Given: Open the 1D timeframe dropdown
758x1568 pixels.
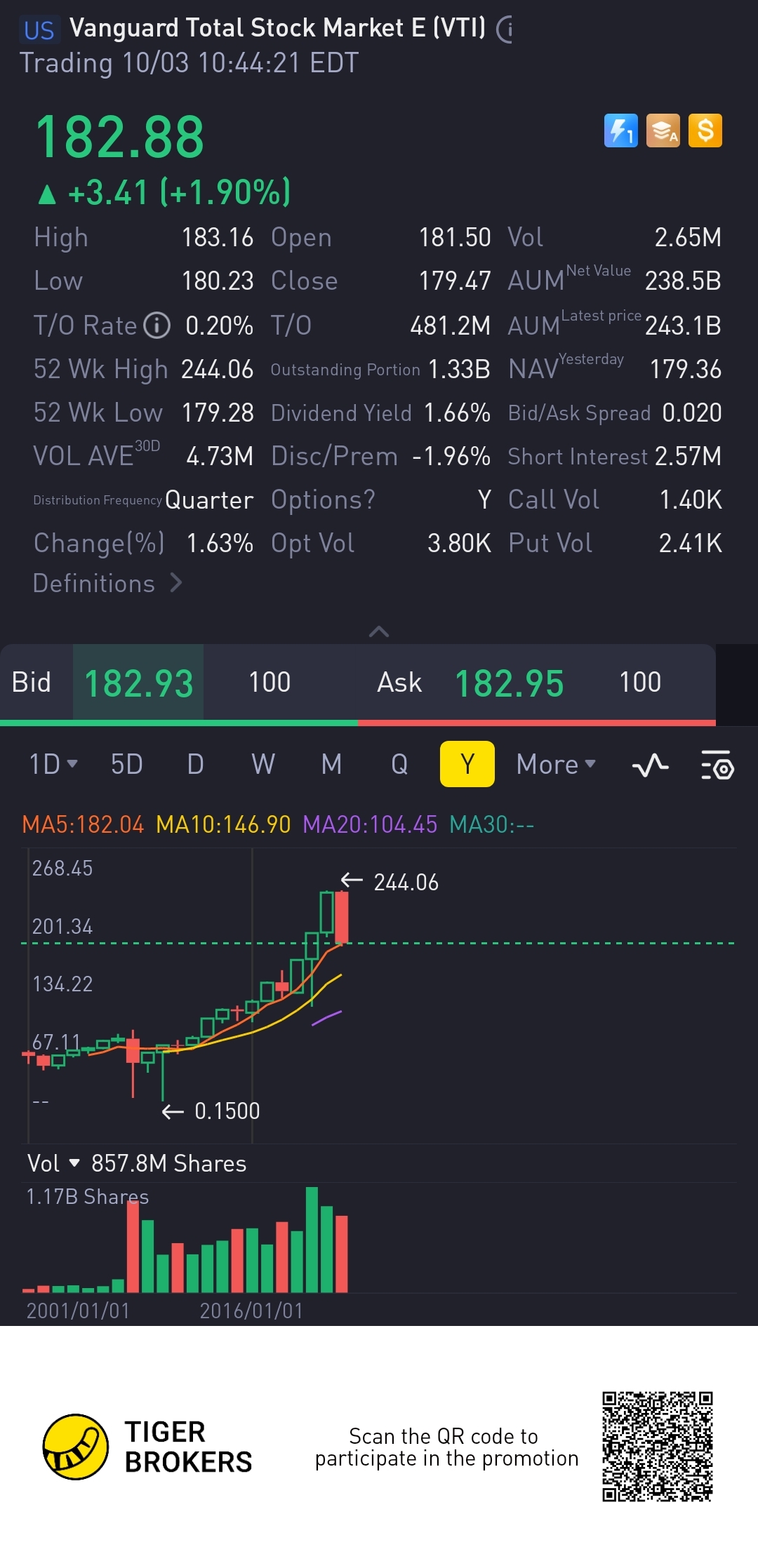Looking at the screenshot, I should tap(53, 764).
